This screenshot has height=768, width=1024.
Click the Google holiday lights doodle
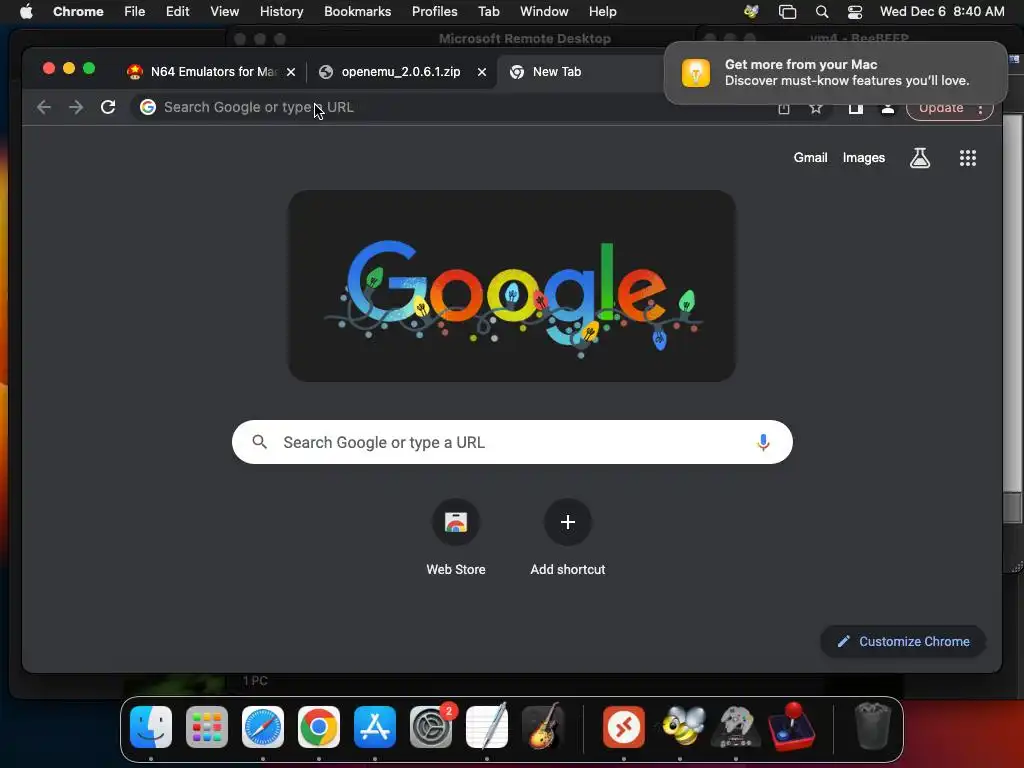pos(512,286)
